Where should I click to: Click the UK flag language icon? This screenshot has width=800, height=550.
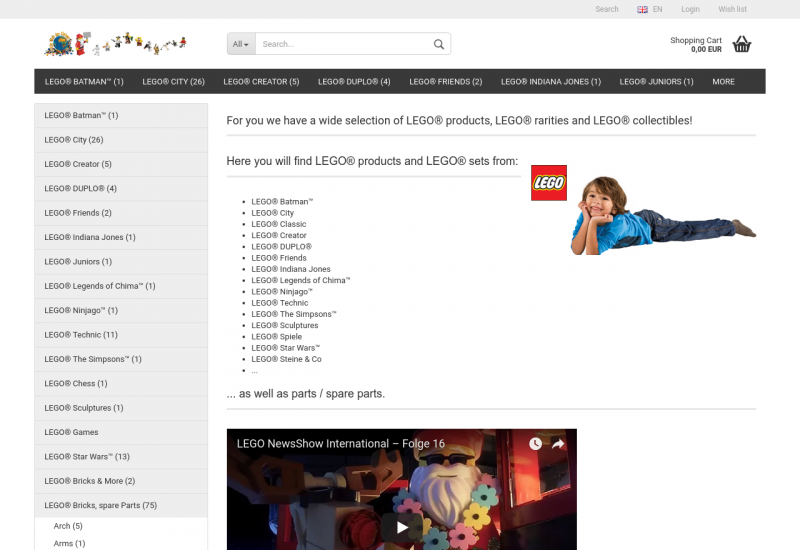[642, 9]
